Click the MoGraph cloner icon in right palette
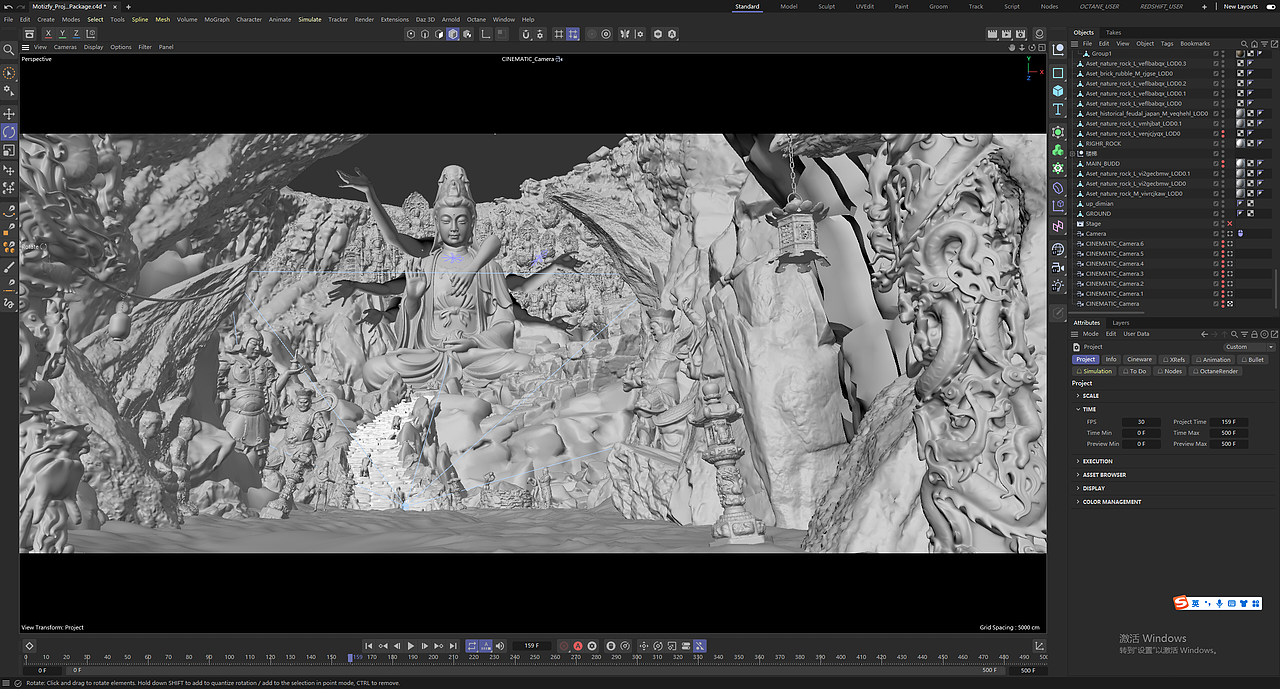 [1058, 149]
